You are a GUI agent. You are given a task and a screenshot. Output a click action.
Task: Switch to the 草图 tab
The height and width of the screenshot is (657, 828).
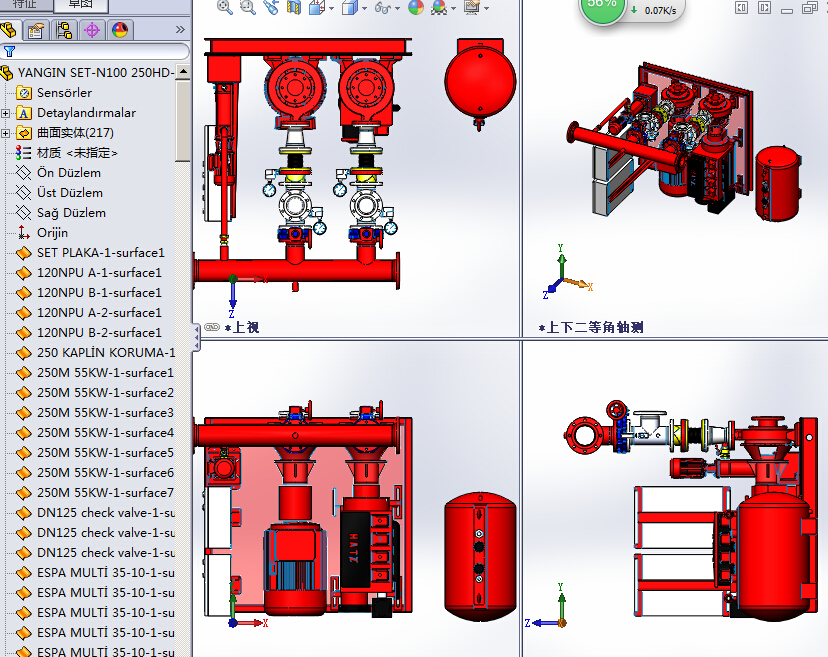click(x=81, y=4)
